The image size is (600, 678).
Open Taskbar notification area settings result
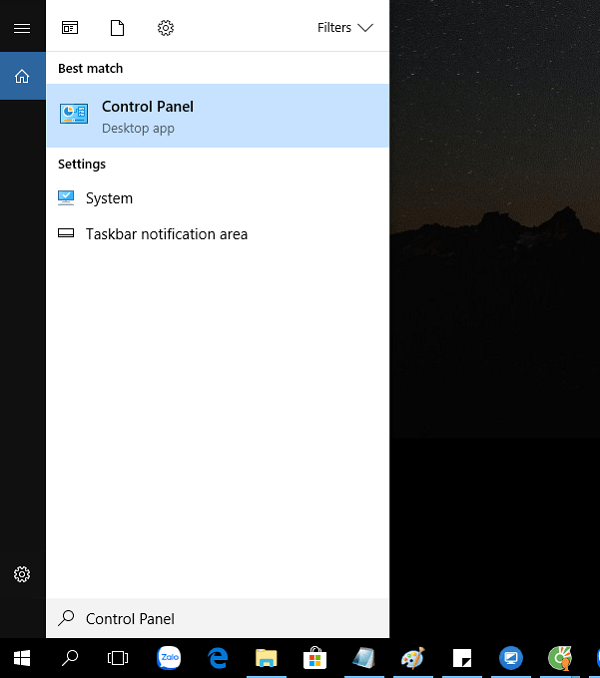click(166, 234)
